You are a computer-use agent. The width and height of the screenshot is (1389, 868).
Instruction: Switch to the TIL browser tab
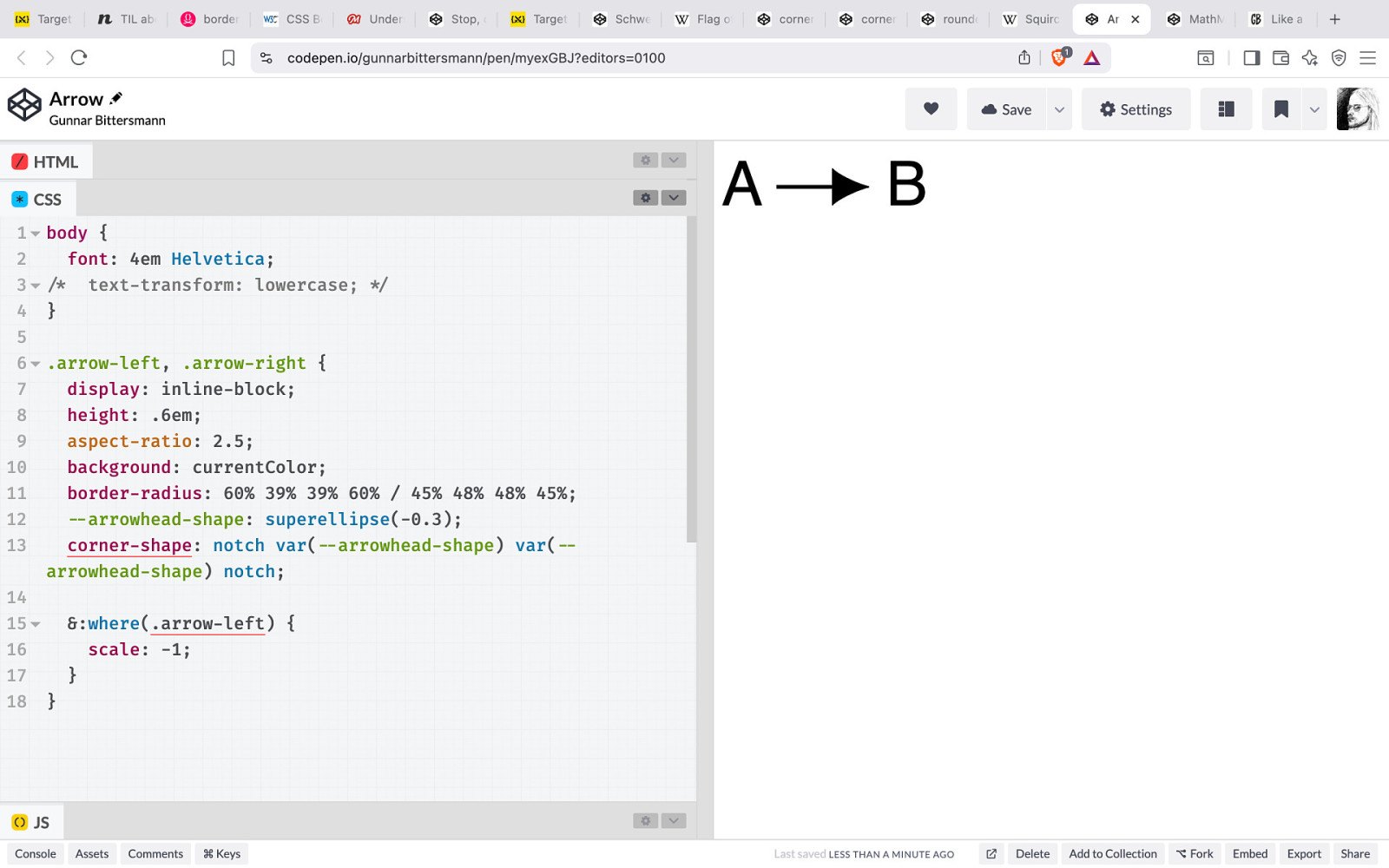coord(127,19)
